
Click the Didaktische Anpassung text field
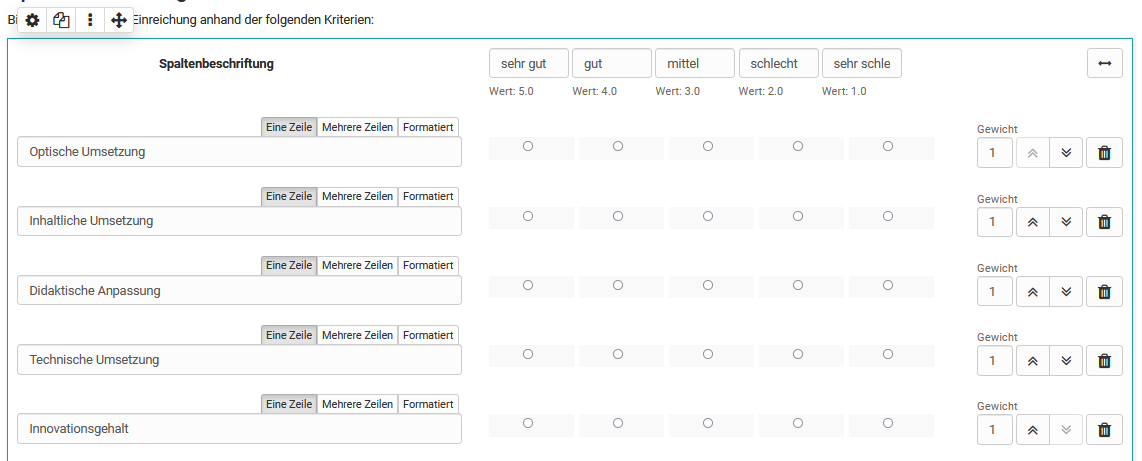(x=240, y=291)
